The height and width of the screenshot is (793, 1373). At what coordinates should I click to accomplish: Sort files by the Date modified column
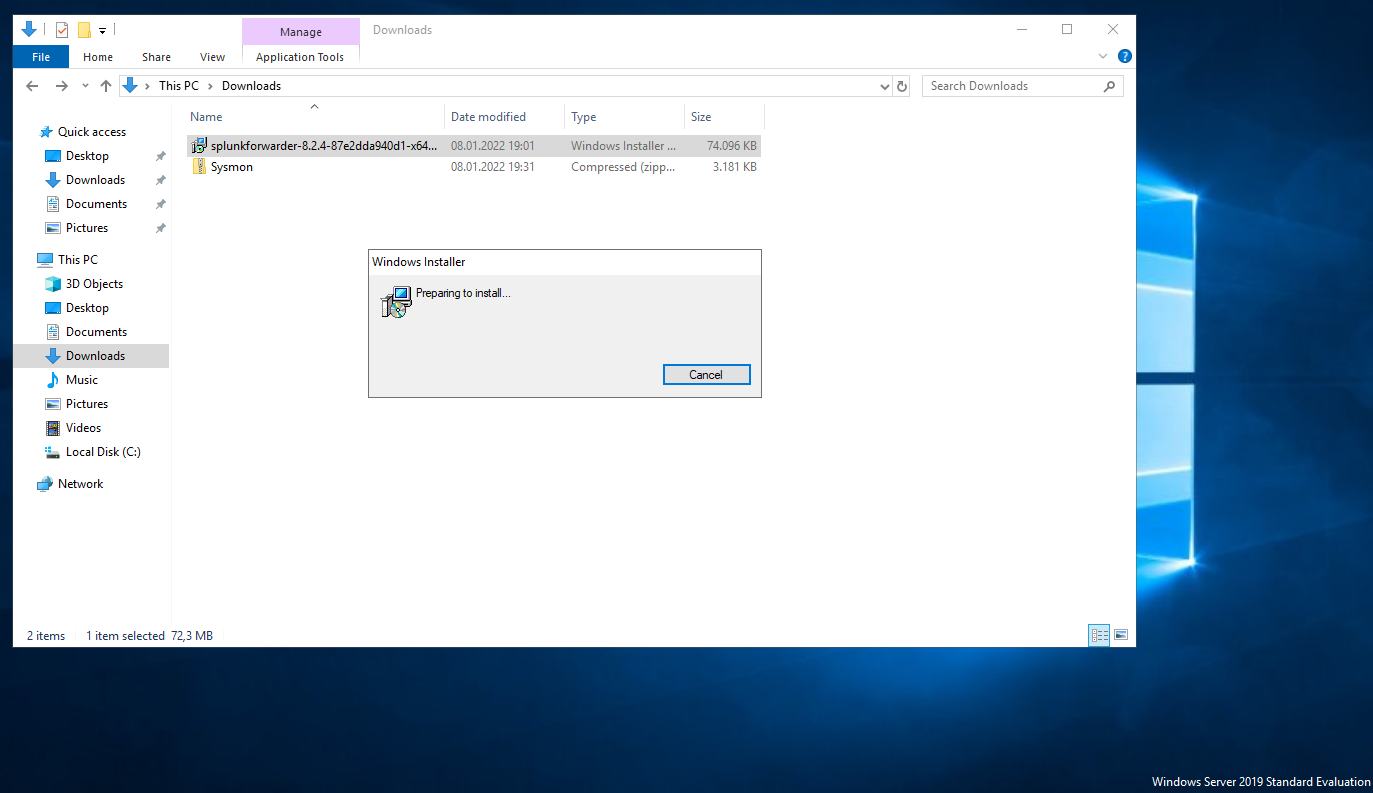coord(488,117)
